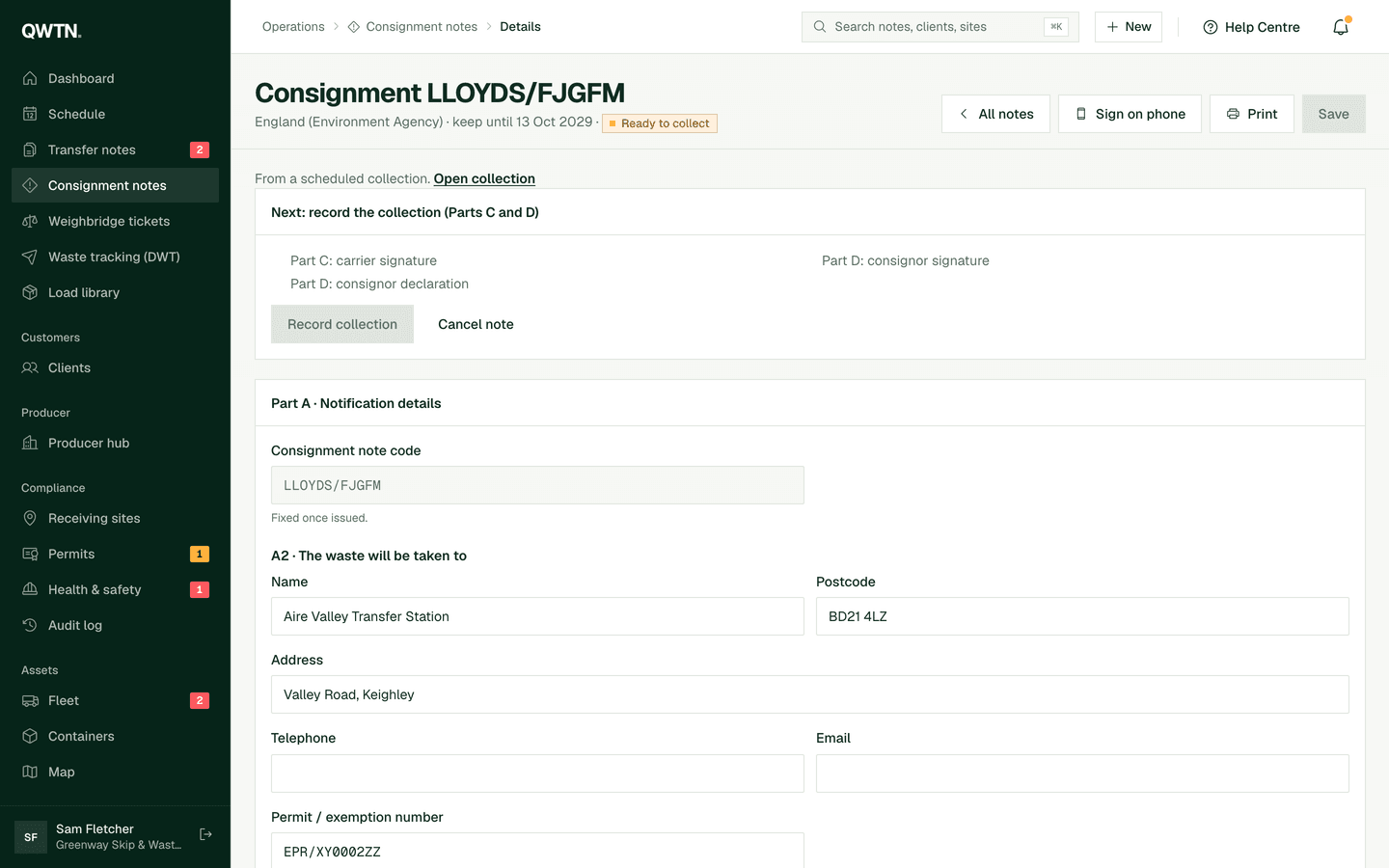Open the Help Centre

click(1251, 27)
